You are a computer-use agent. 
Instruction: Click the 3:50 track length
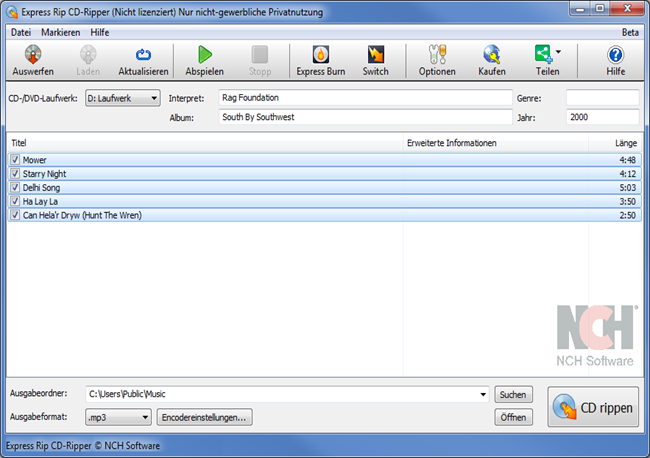[628, 201]
